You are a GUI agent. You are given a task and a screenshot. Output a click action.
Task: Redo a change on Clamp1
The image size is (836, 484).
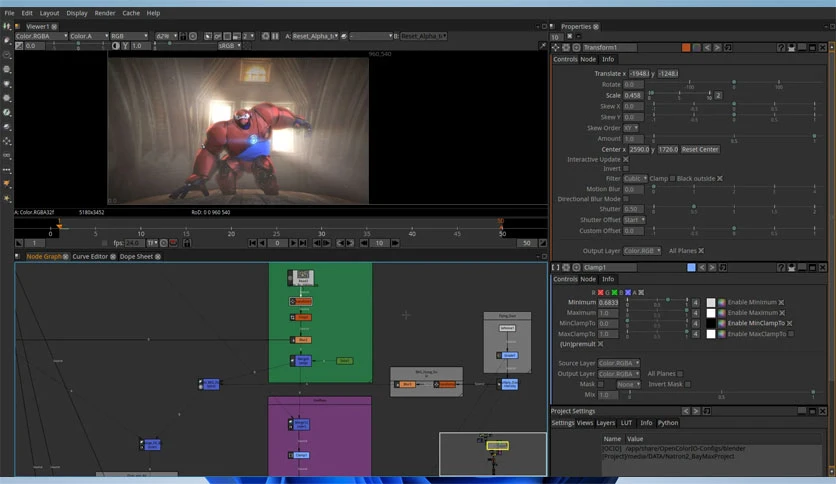[x=712, y=268]
